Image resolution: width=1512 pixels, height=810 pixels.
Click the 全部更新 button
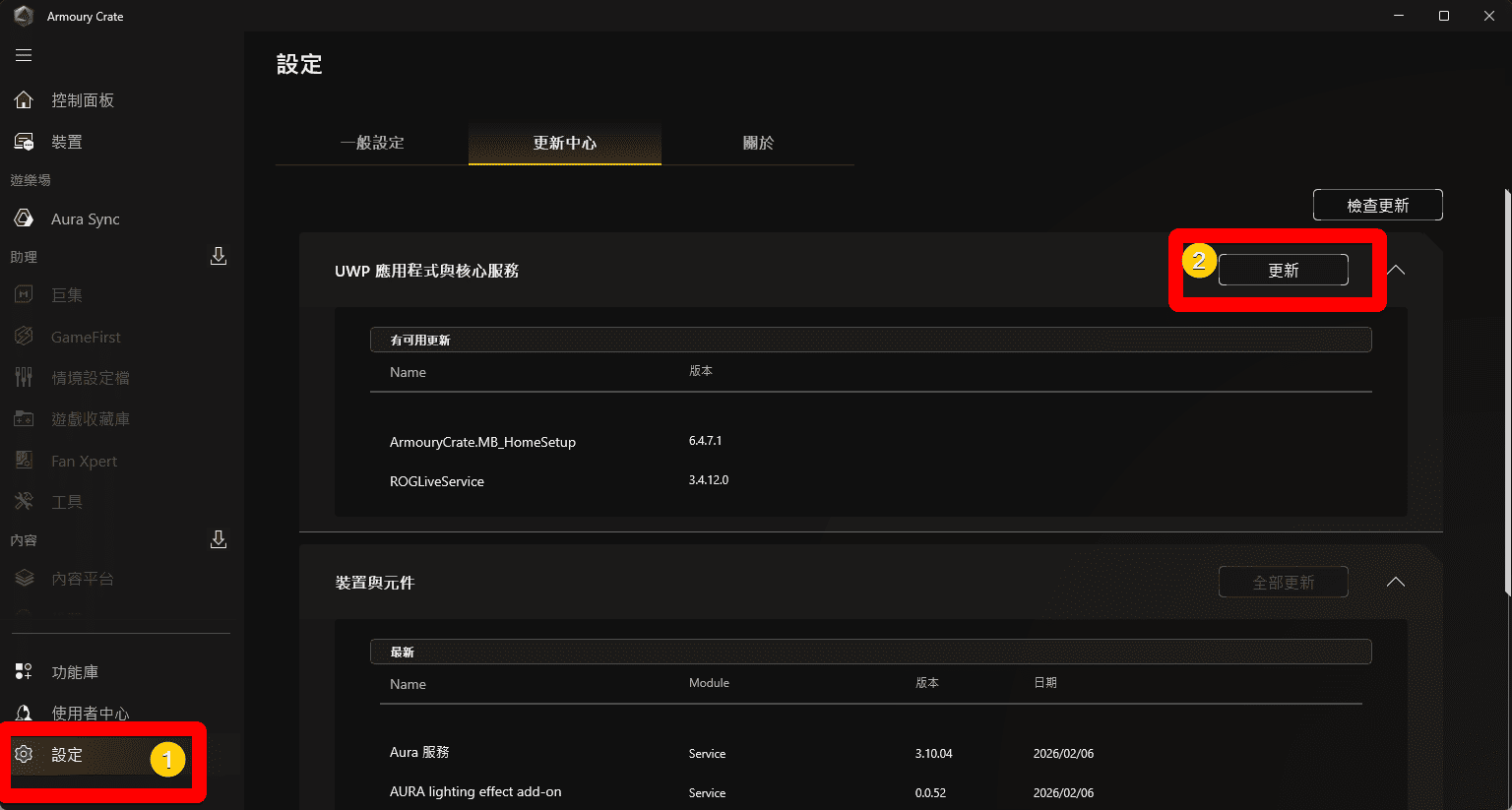click(x=1283, y=583)
